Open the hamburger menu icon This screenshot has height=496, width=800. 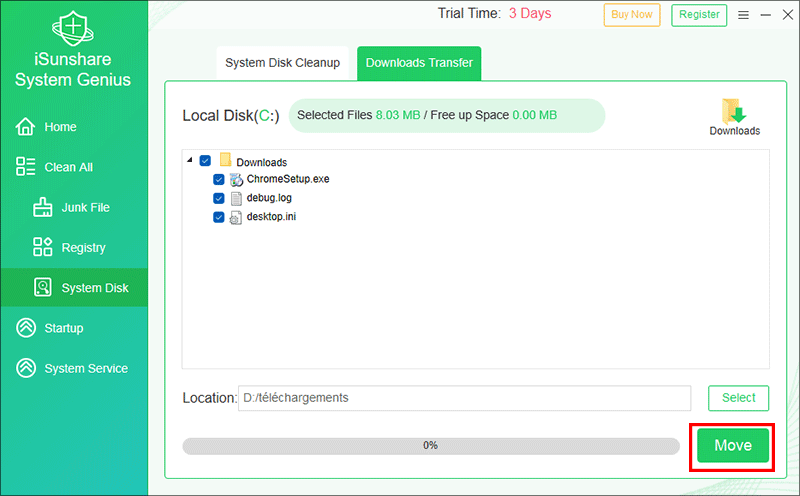click(x=743, y=15)
